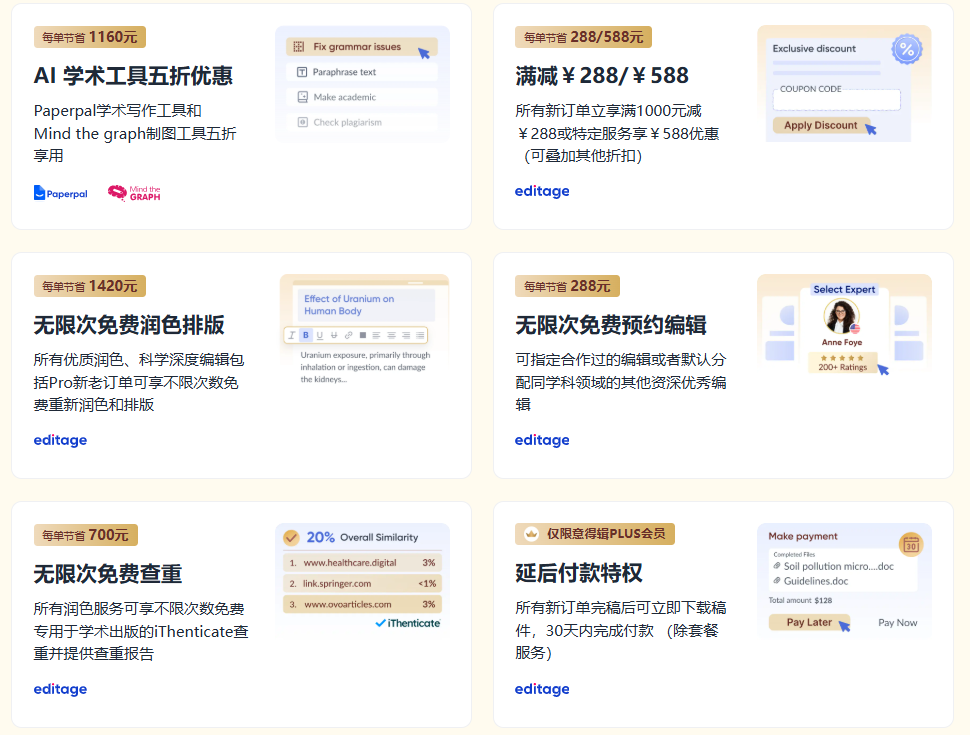The width and height of the screenshot is (970, 735).
Task: Toggle Italic formatting in the editor preview
Action: [291, 335]
